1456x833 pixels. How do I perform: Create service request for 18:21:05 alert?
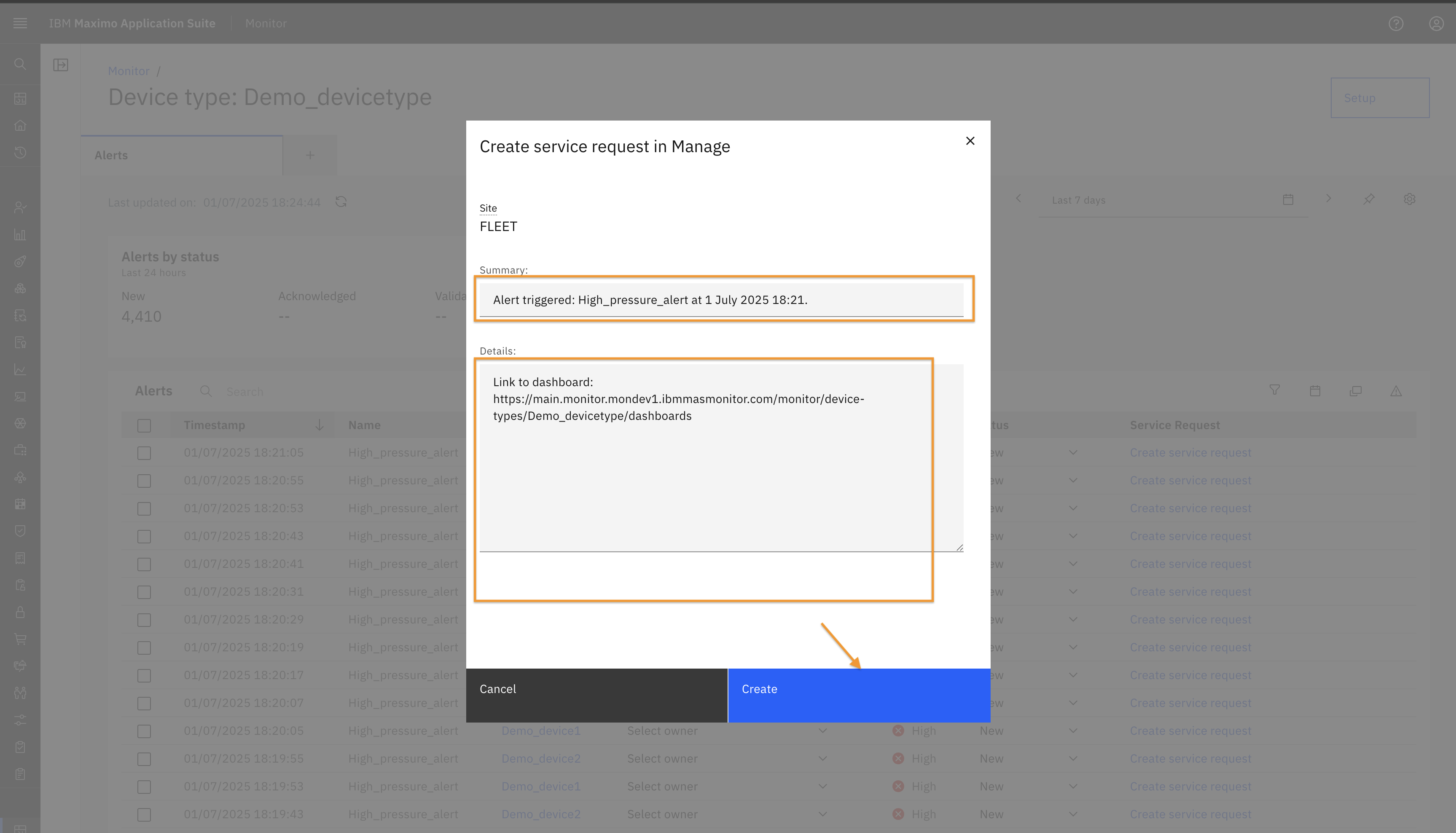[1190, 453]
